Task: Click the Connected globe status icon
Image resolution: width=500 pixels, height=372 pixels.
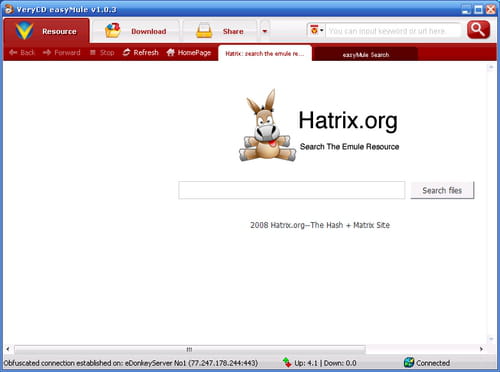Action: coord(409,362)
